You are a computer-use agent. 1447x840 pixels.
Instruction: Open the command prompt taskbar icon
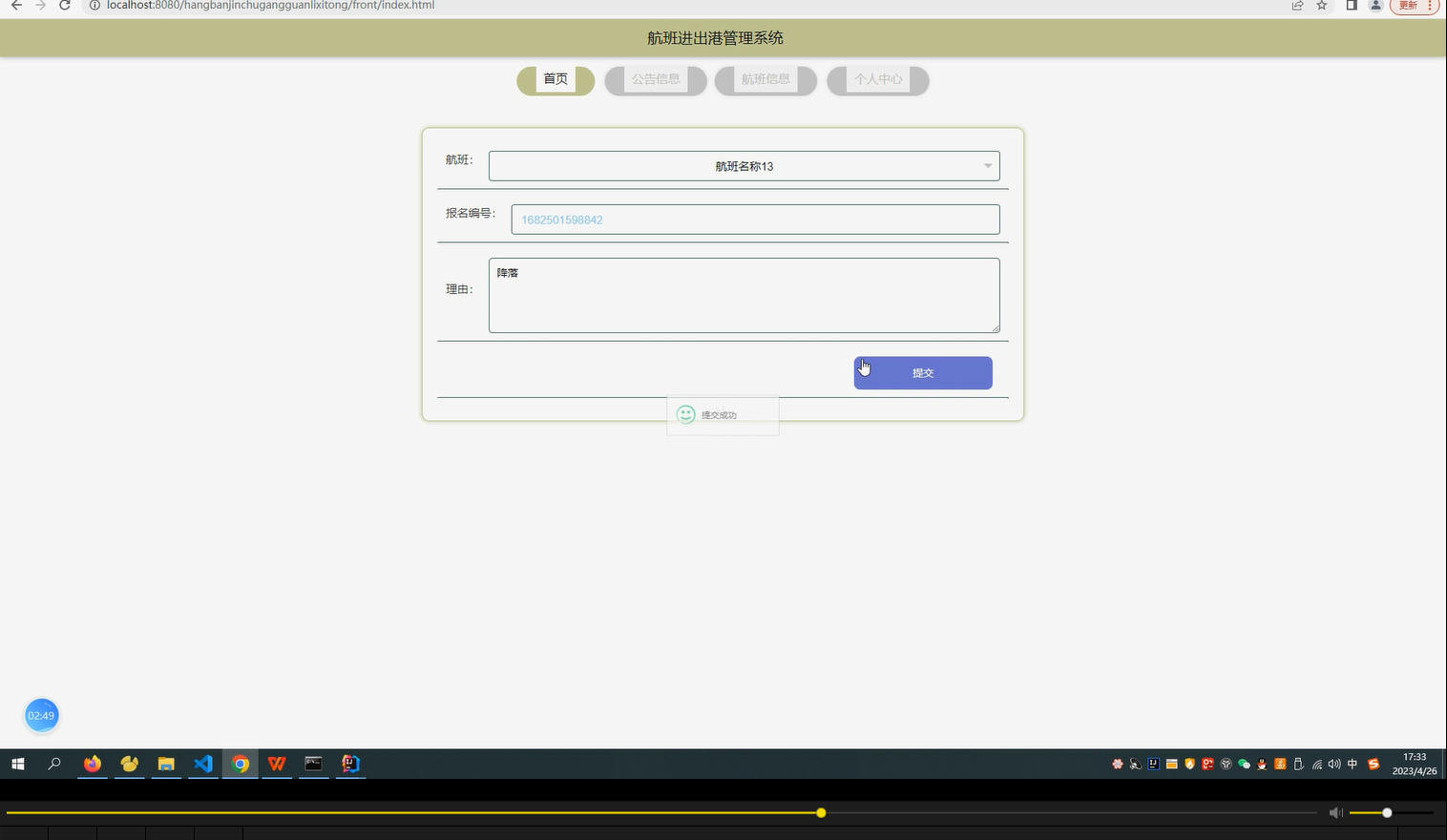coord(313,764)
